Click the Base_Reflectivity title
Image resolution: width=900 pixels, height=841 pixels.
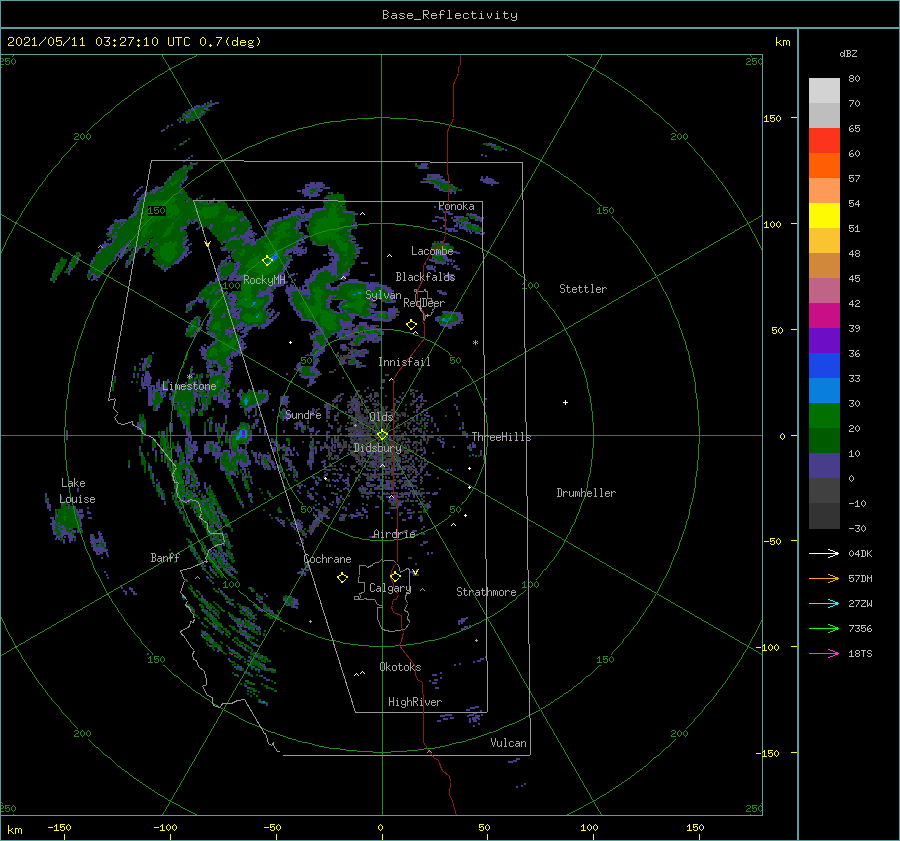coord(450,15)
